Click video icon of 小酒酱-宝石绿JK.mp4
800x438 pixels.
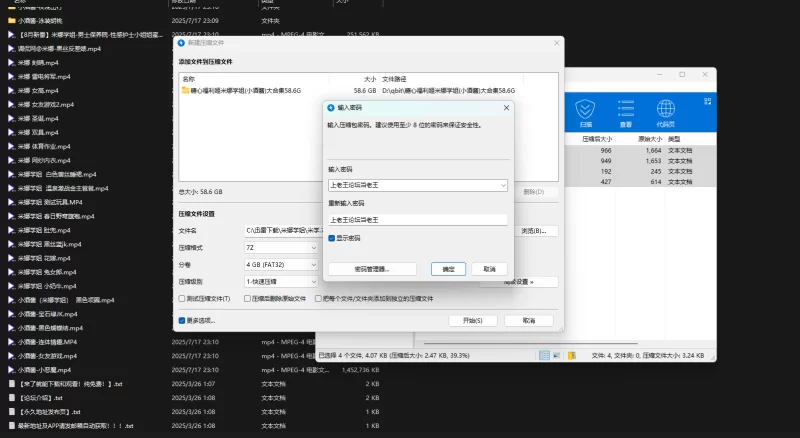click(x=11, y=314)
